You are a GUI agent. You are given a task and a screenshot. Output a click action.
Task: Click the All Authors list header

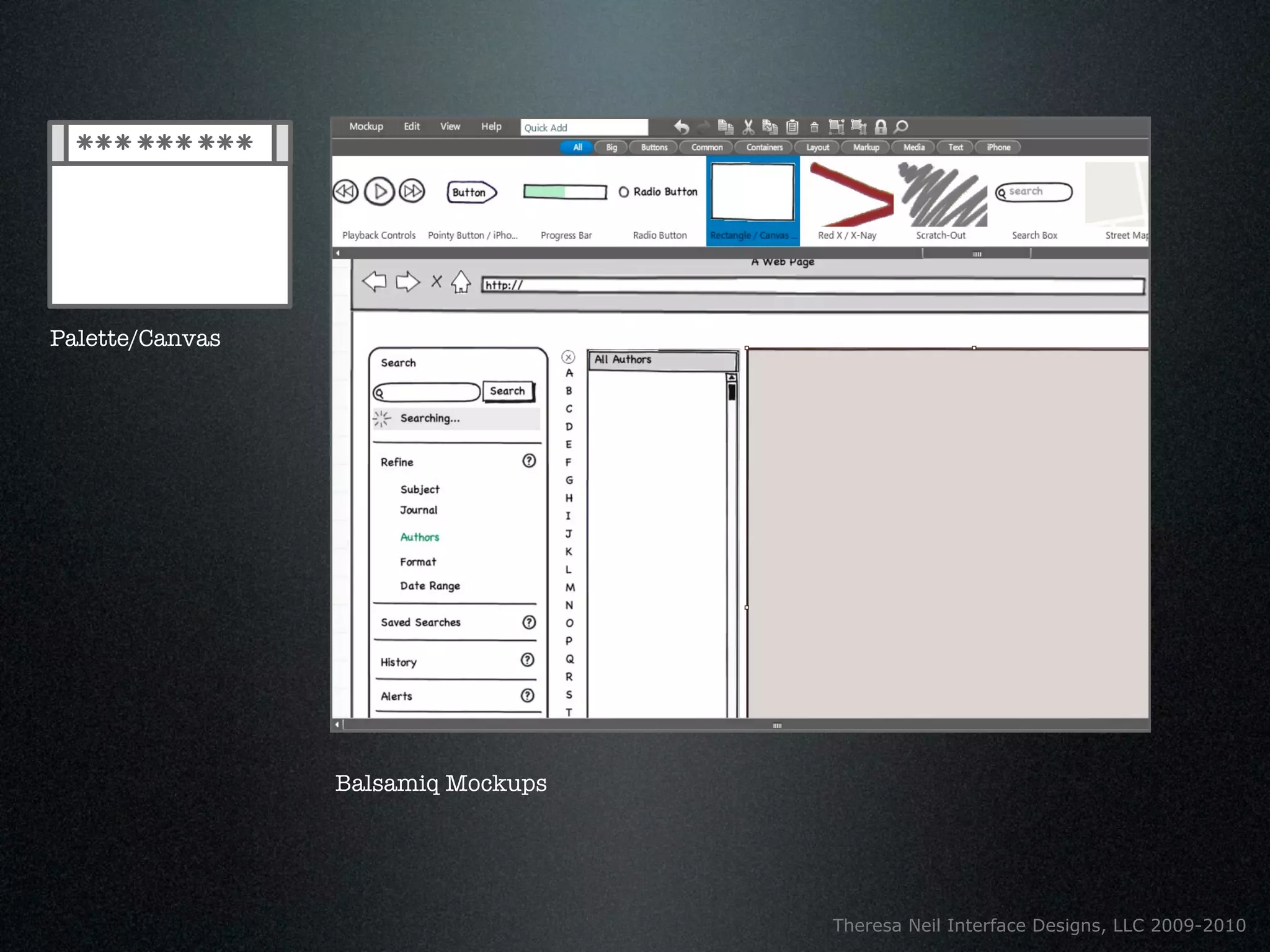[663, 360]
